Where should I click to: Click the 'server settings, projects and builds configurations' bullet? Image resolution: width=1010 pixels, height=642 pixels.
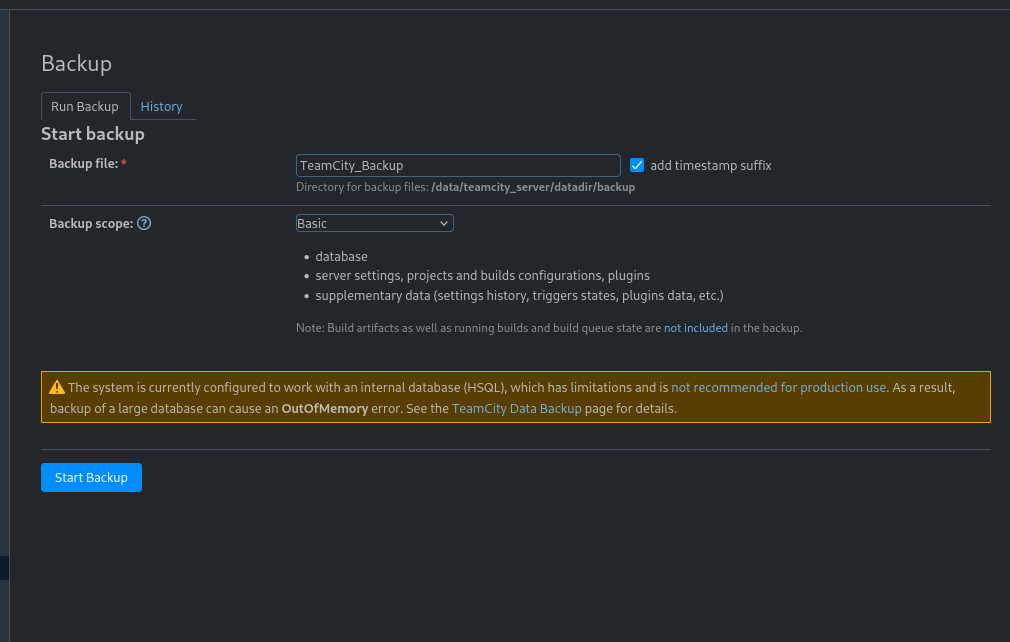pos(482,276)
